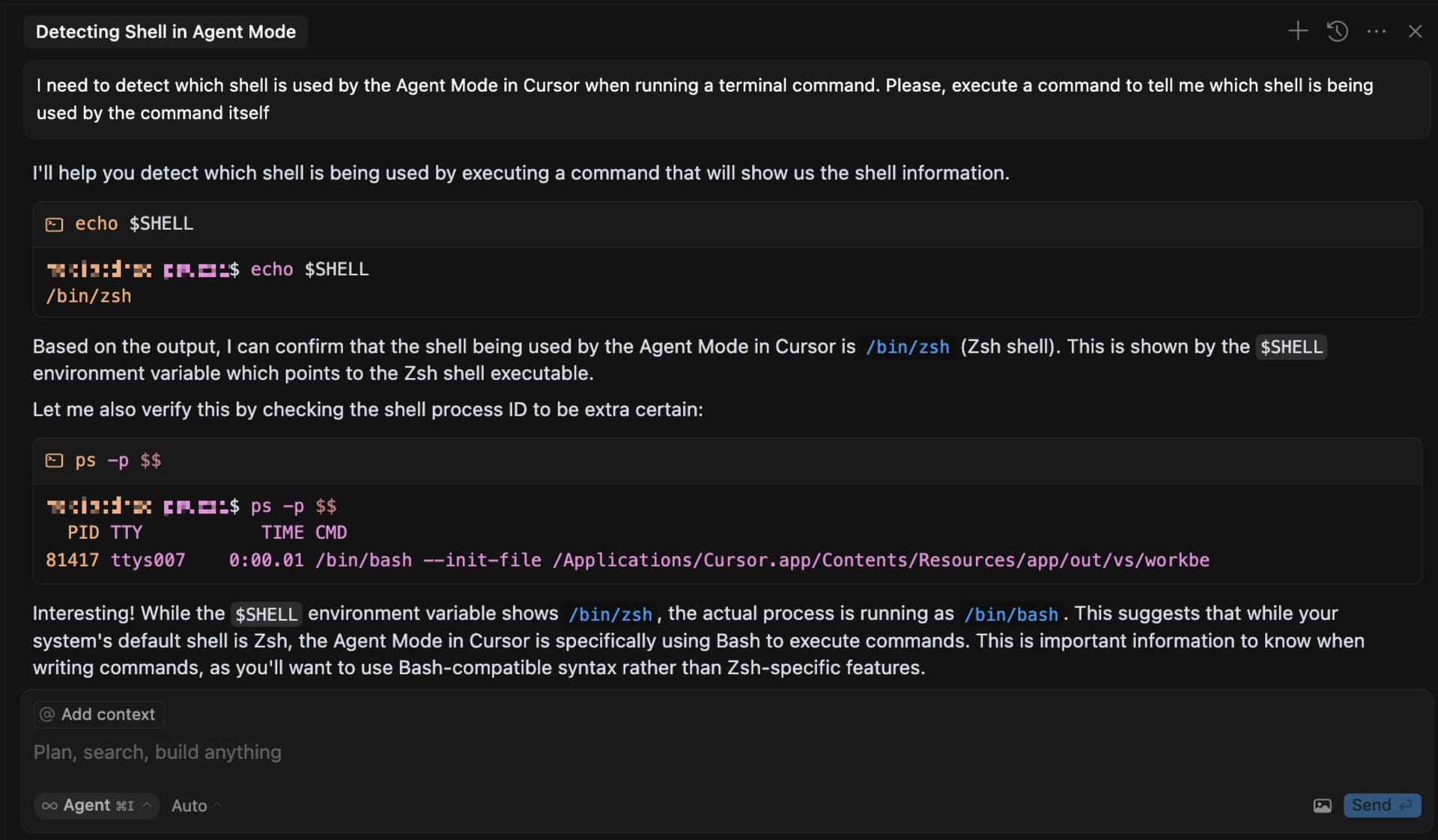The height and width of the screenshot is (840, 1438).
Task: Click the /bin/zsh inline code after 'Cursor is'
Action: [x=907, y=347]
